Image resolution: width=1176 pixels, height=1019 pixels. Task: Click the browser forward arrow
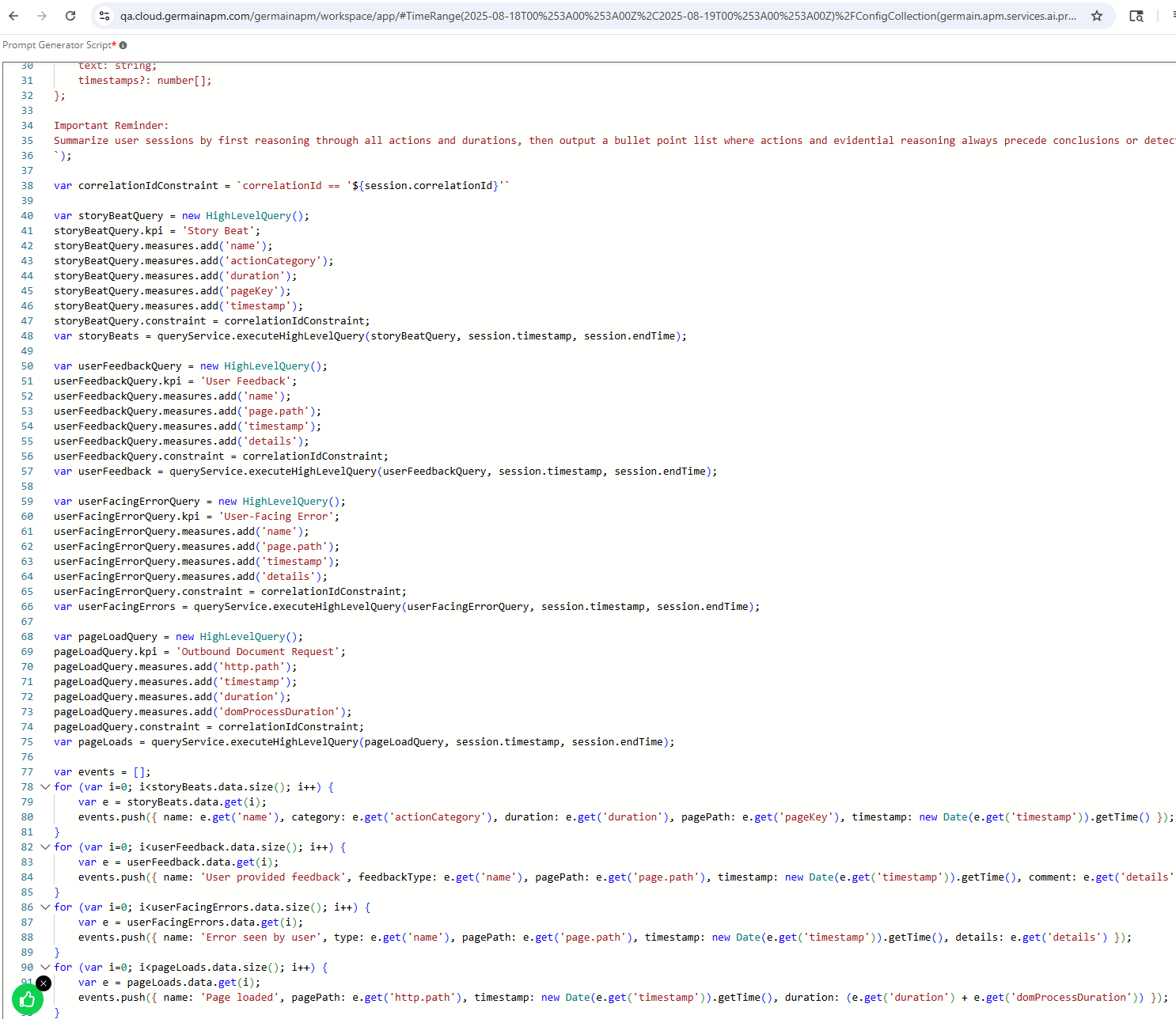(x=42, y=16)
